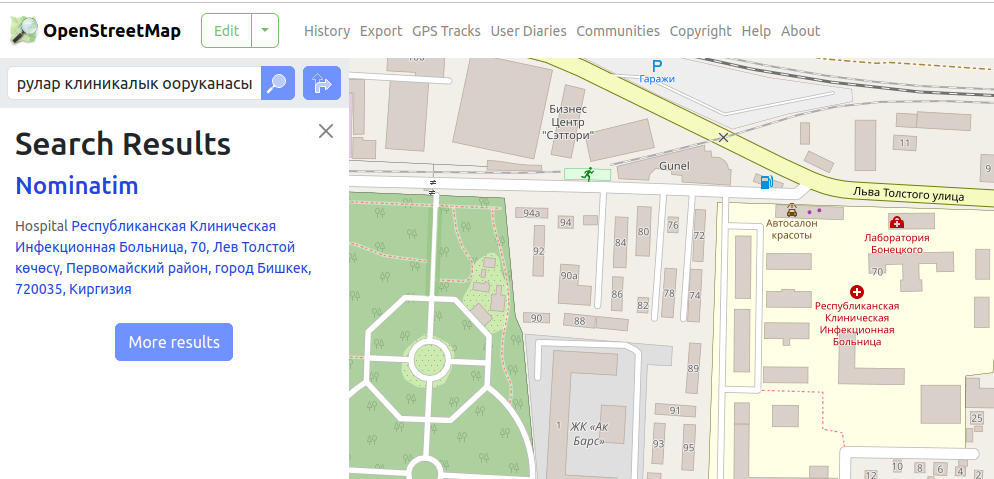This screenshot has width=994, height=479.
Task: Click building number 80 on map
Action: [643, 231]
